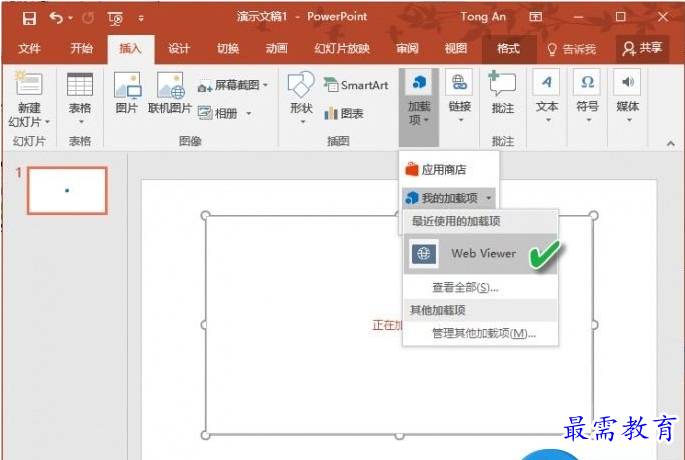Select the Web Viewer add-in
Screen dimensions: 685x460
pyautogui.click(x=480, y=253)
